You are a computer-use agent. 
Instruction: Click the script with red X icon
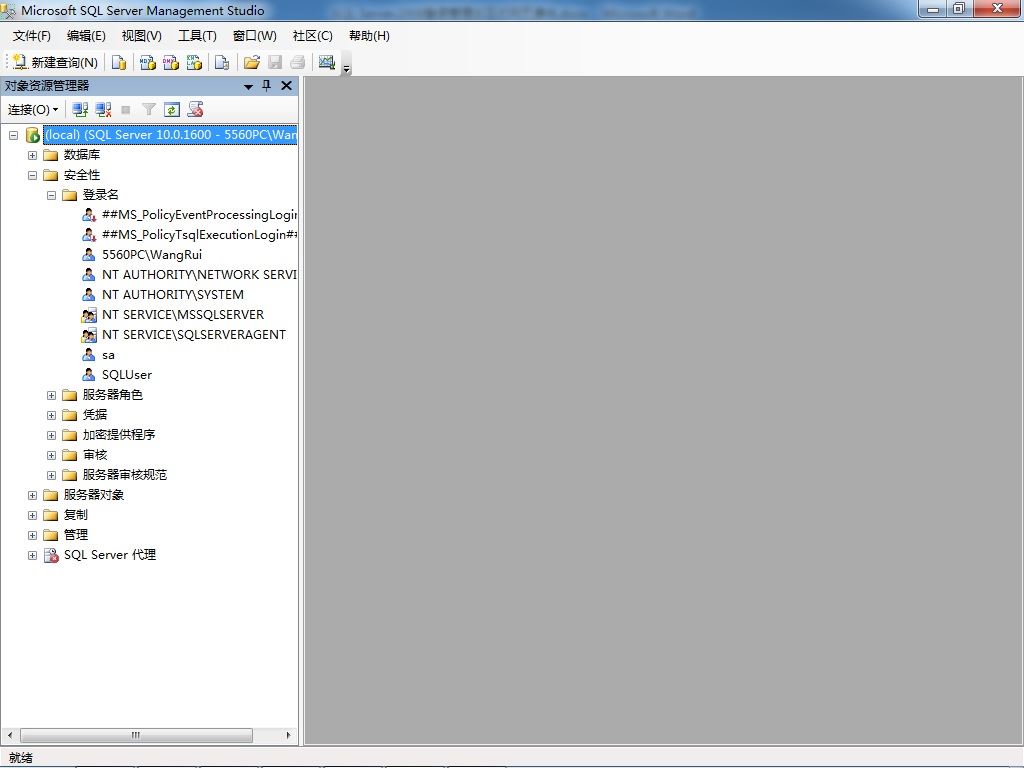[195, 110]
